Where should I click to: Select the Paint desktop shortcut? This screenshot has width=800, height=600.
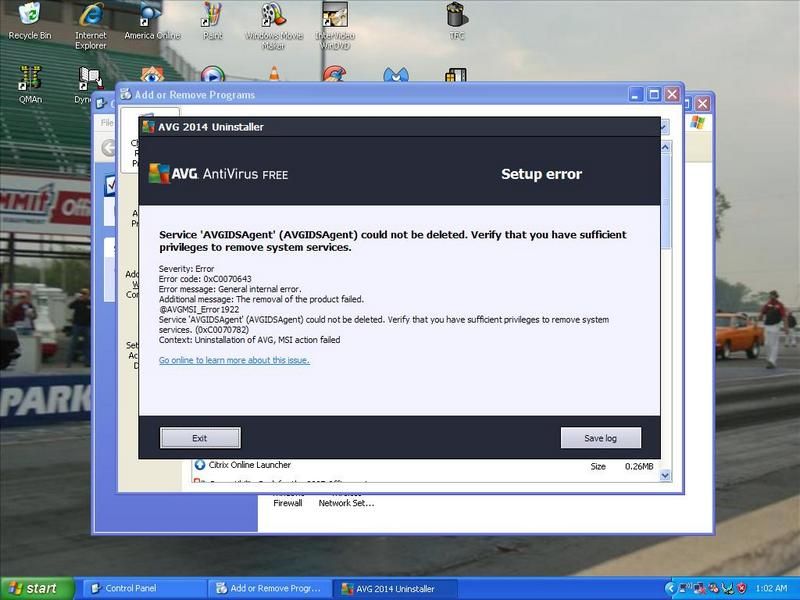(212, 21)
